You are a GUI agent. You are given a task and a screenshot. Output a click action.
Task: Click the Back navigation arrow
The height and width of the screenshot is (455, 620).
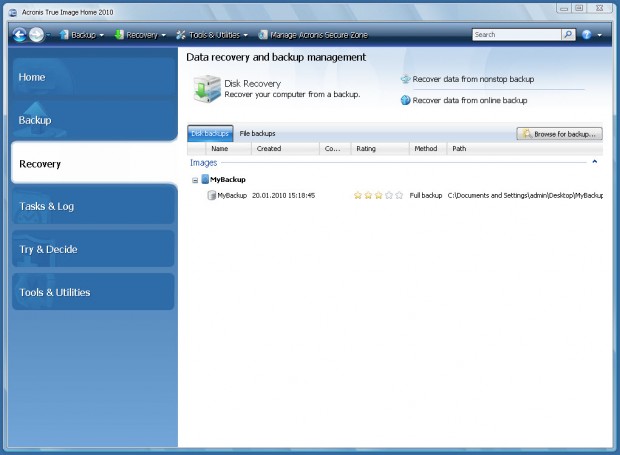(x=19, y=35)
